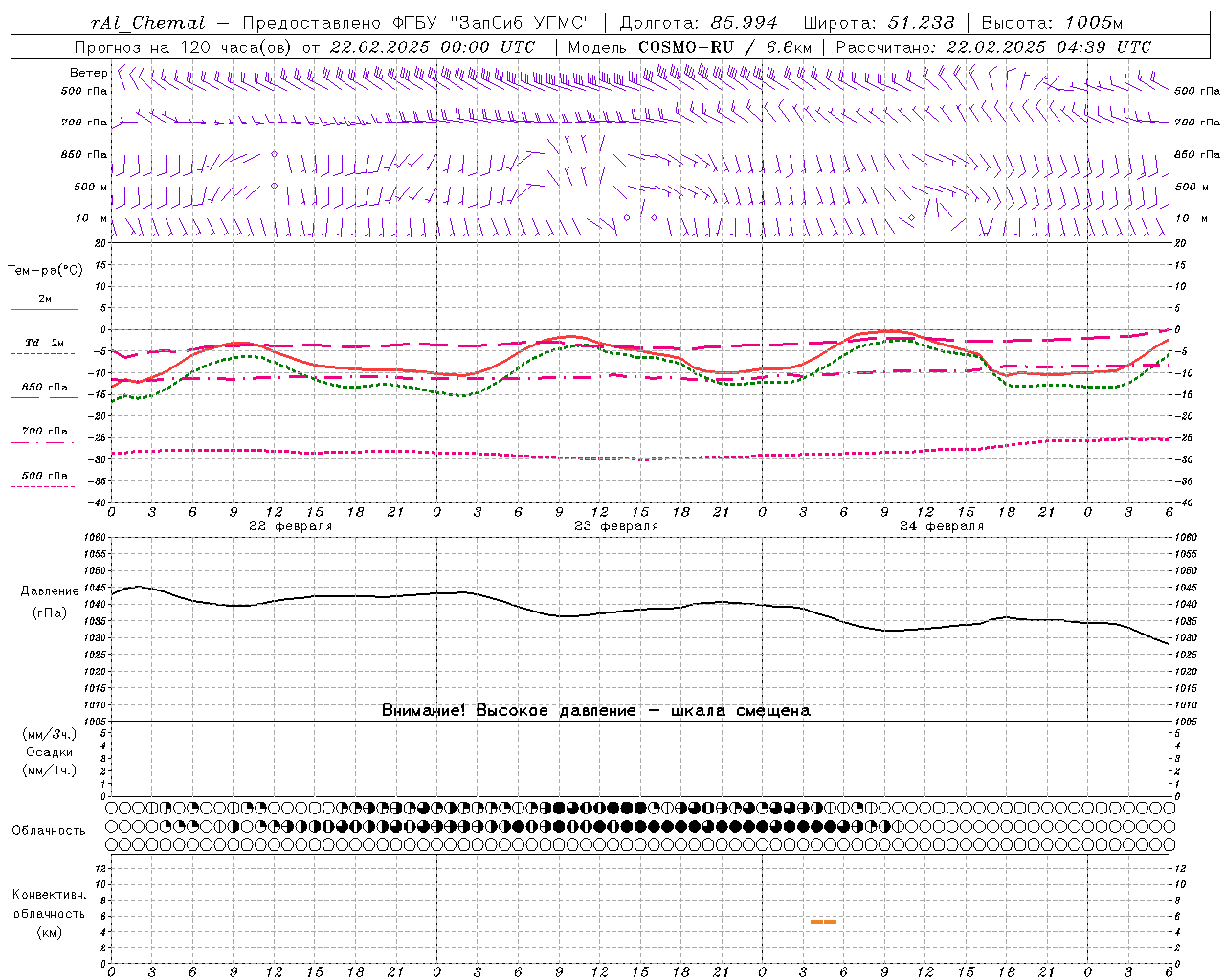Click the Конвективн. облачность label
Screen dimensions: 1225x980
50,904
